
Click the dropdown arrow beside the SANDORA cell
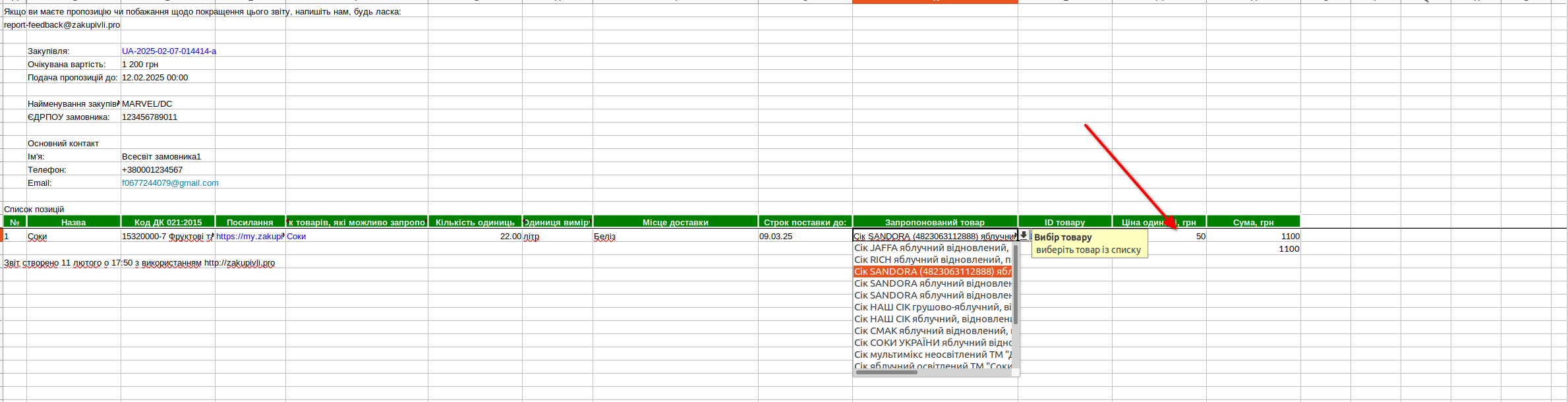tap(1024, 235)
